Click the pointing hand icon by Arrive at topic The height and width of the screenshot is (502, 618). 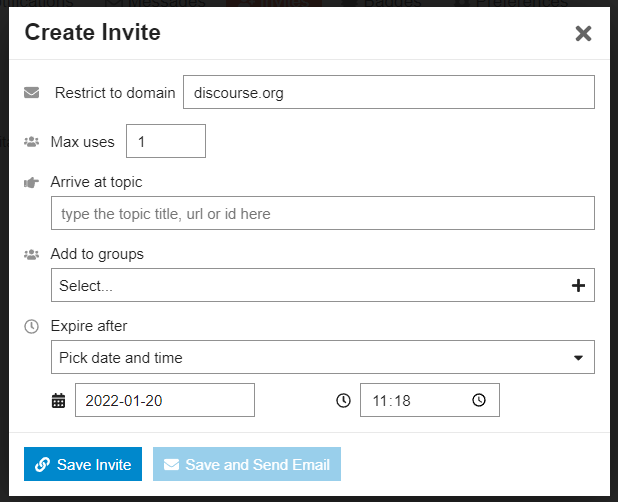click(x=32, y=182)
